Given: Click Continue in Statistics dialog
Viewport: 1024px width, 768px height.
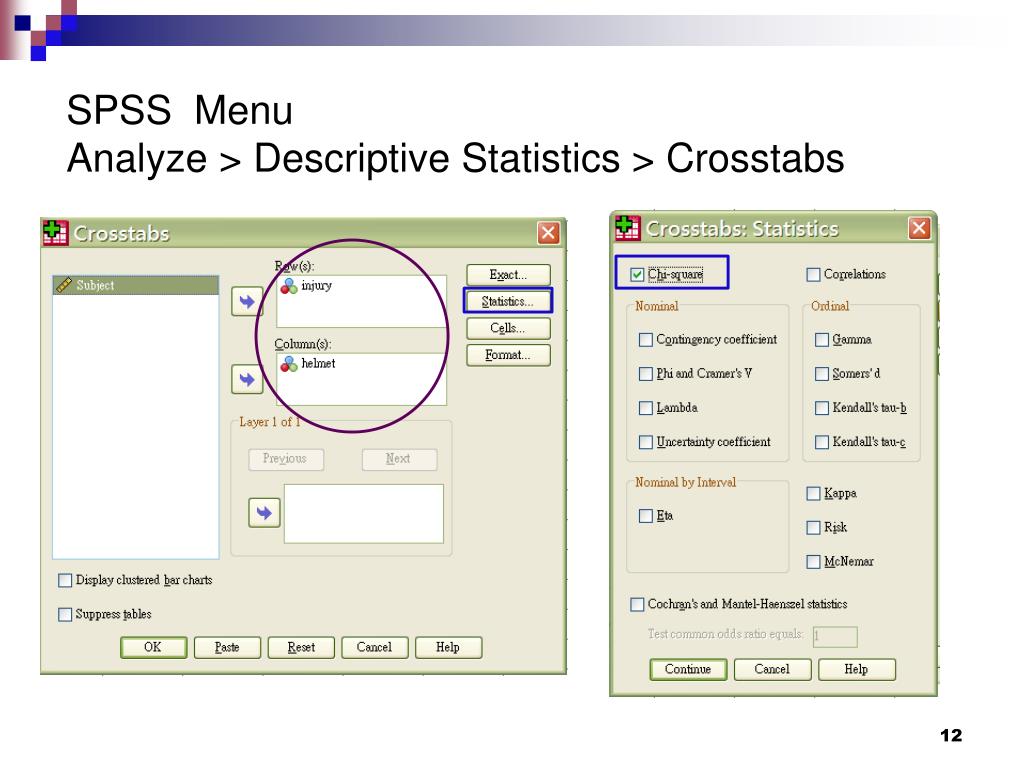Looking at the screenshot, I should (x=688, y=669).
